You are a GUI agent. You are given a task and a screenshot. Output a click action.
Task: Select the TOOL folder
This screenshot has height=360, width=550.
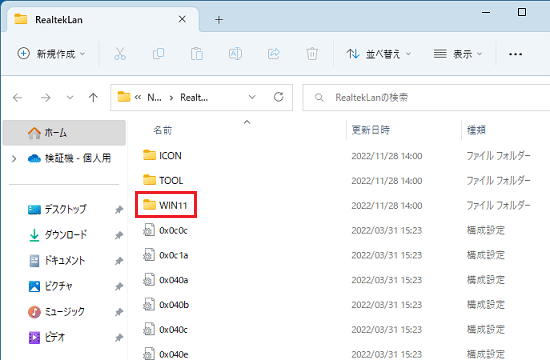tap(171, 181)
